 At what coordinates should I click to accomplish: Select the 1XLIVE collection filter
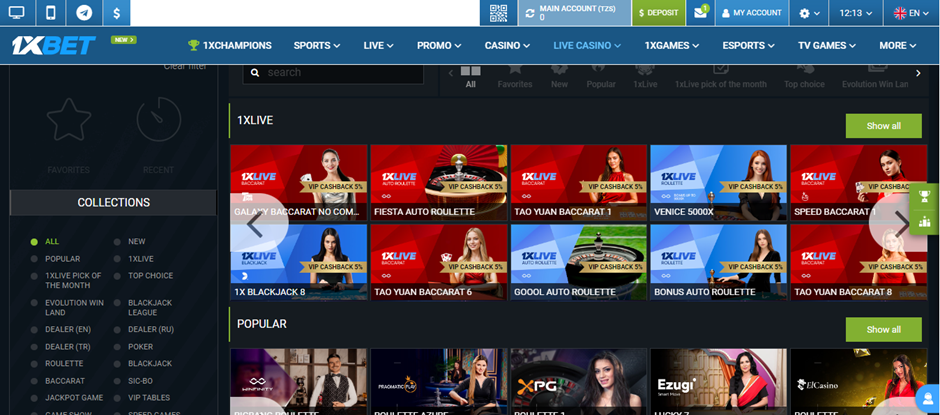point(141,259)
